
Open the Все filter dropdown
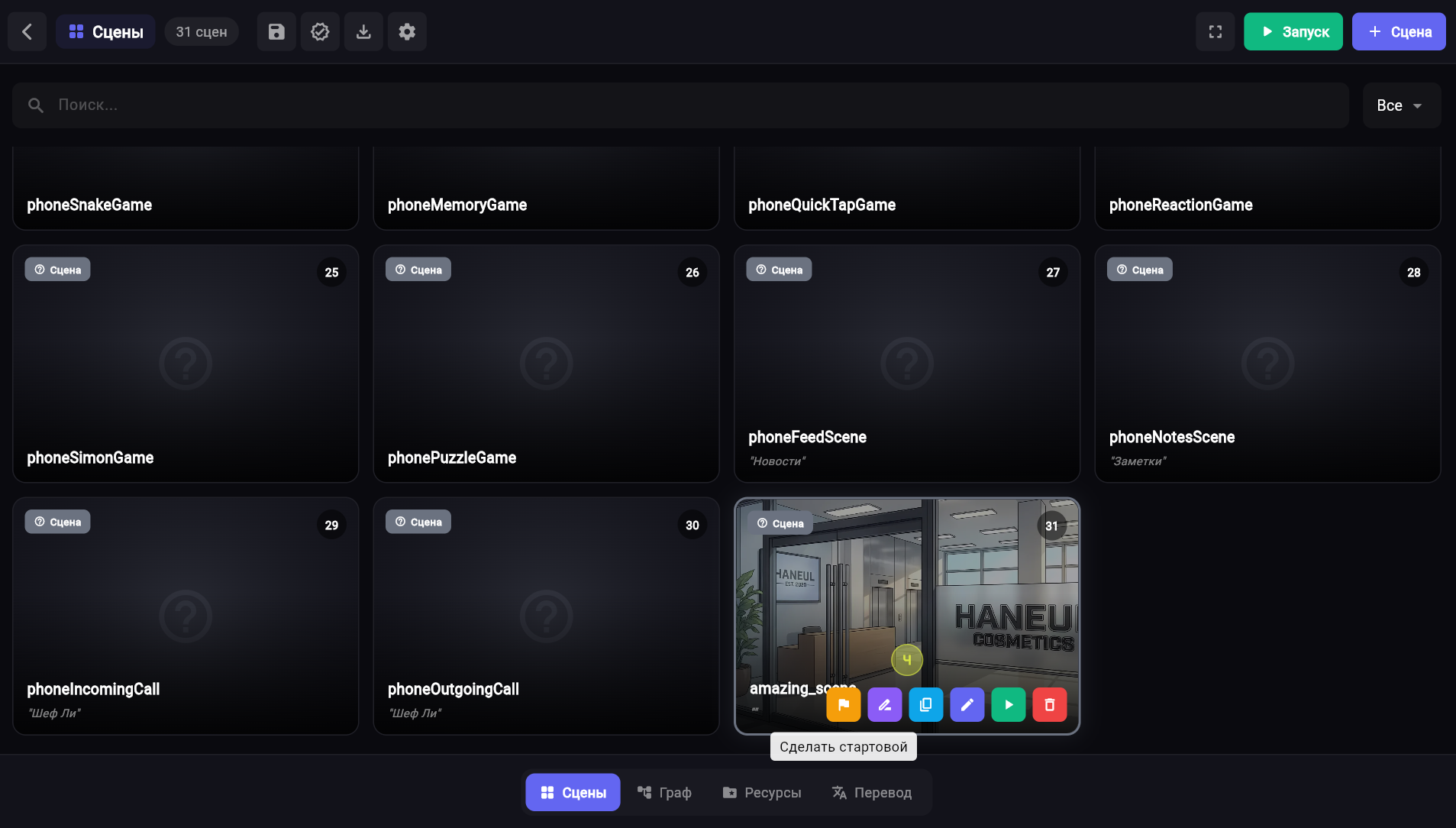pyautogui.click(x=1402, y=105)
